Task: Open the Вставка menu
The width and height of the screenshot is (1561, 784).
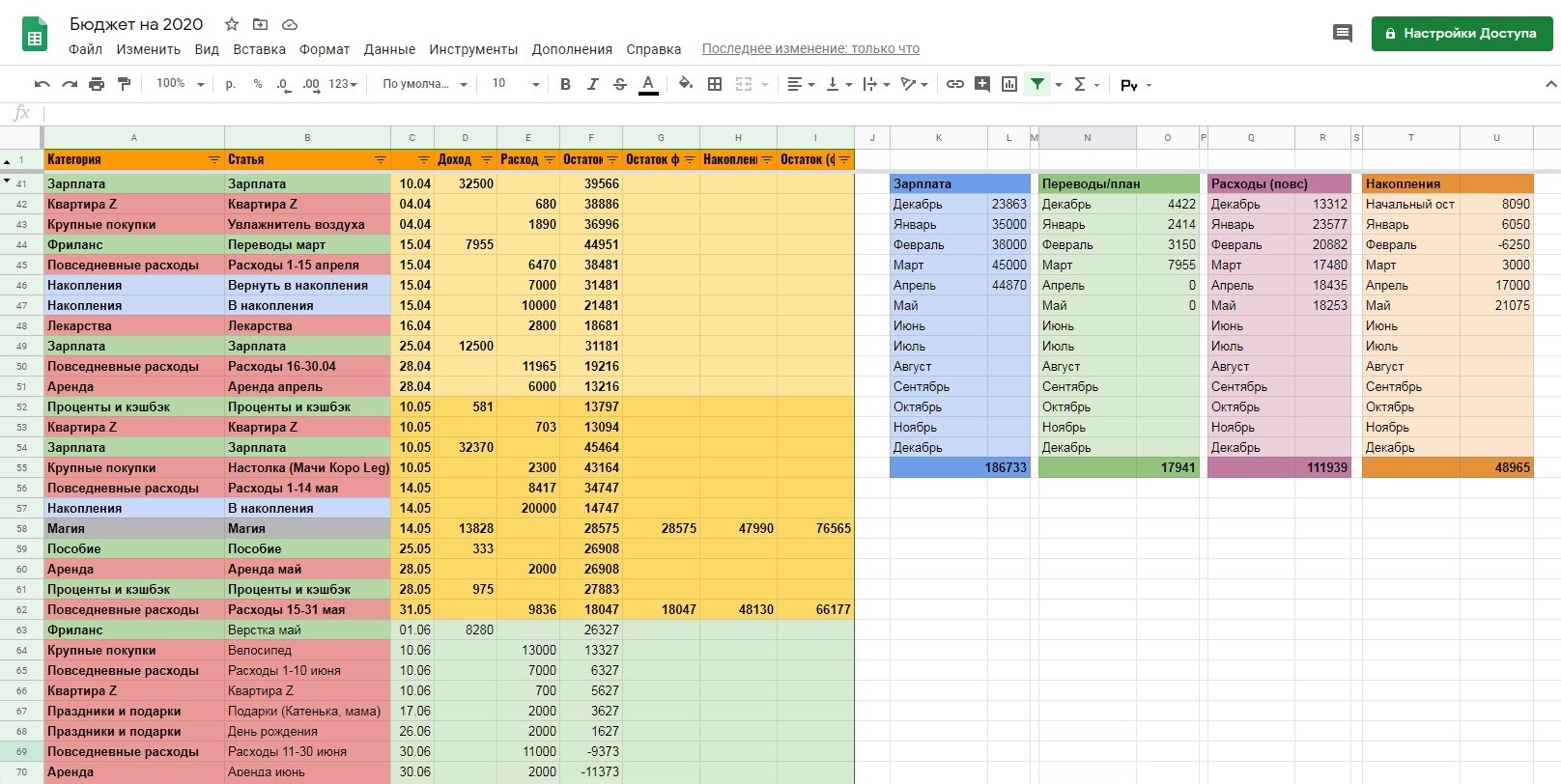Action: click(x=259, y=49)
